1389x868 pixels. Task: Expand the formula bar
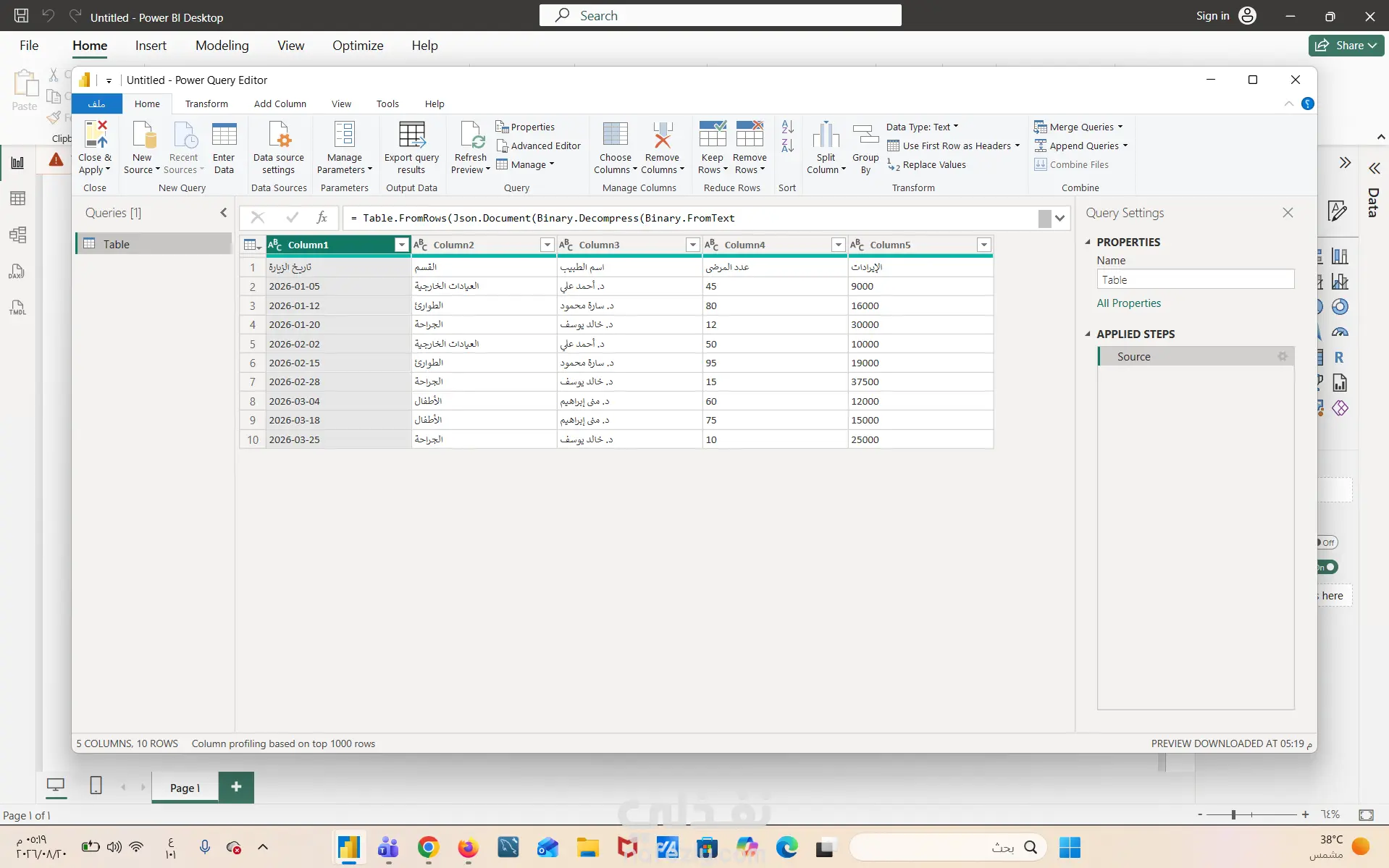(1060, 218)
